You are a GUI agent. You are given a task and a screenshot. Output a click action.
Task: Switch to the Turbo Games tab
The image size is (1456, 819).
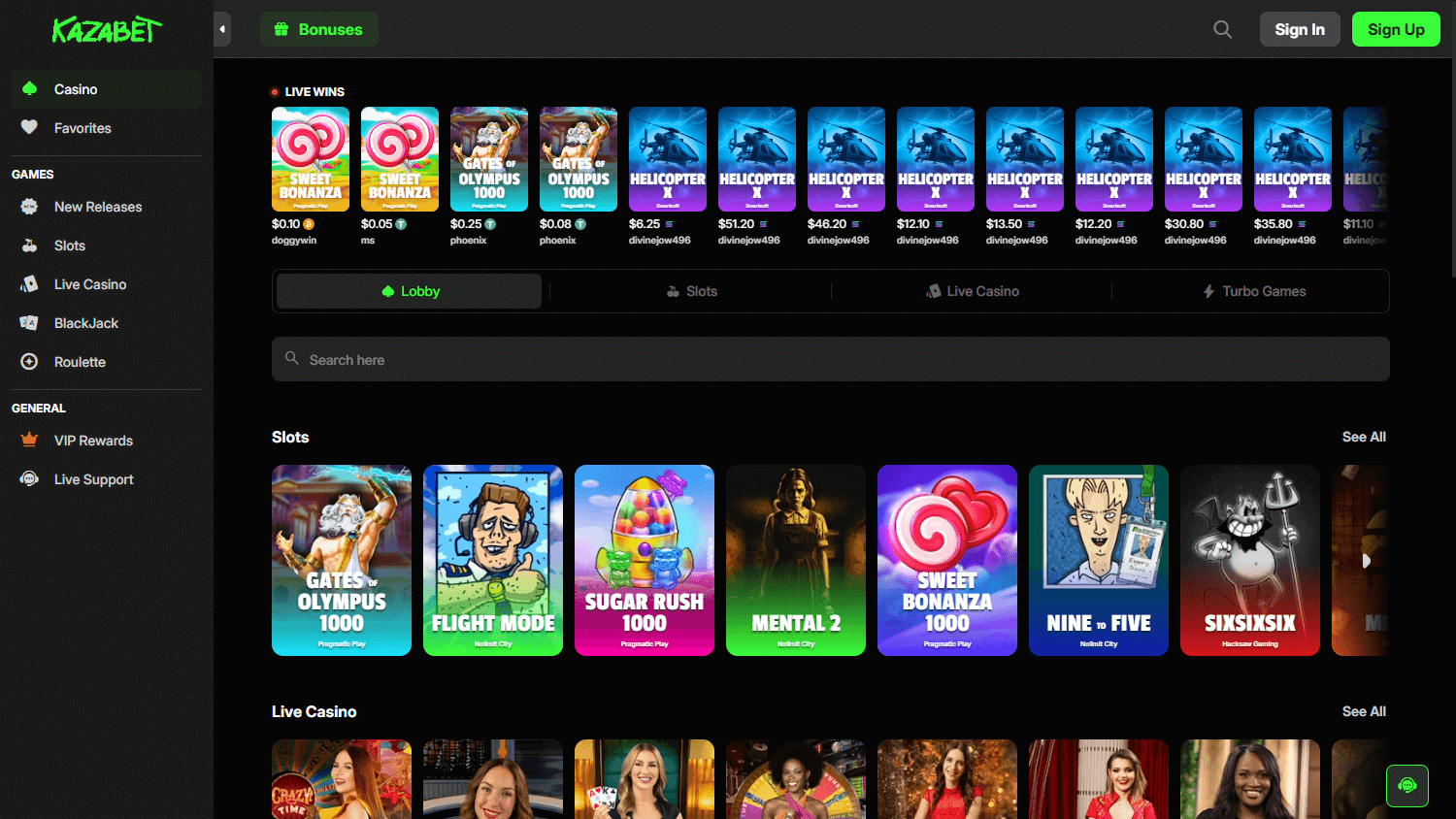pos(1253,290)
